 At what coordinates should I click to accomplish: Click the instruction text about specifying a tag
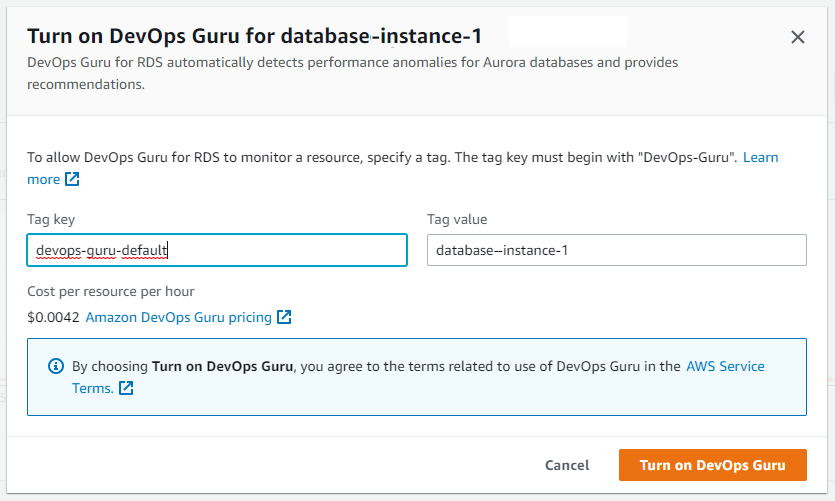click(x=380, y=158)
